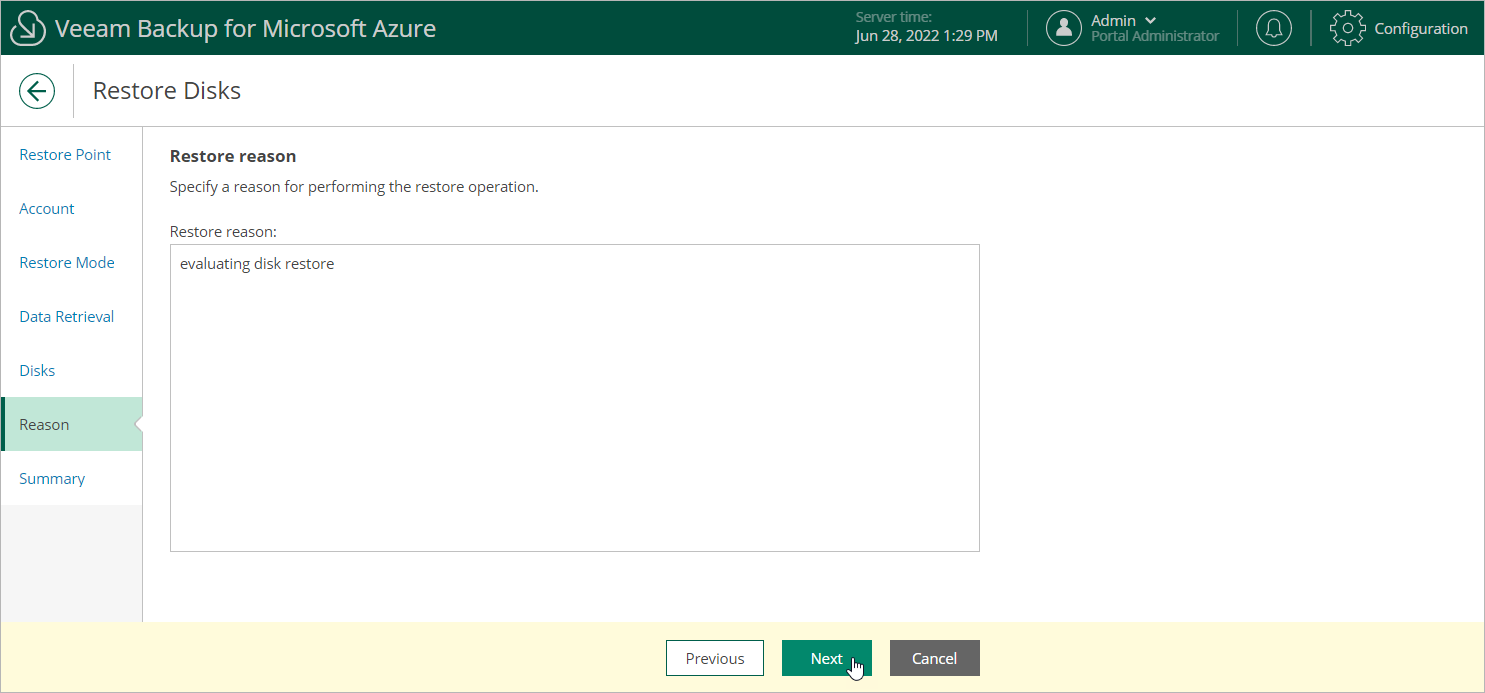1485x693 pixels.
Task: Click the Veeam logo icon
Action: (x=28, y=28)
